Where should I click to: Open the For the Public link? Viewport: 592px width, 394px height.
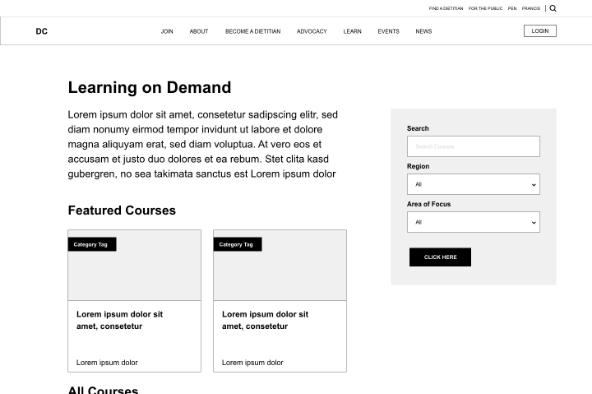click(x=486, y=8)
